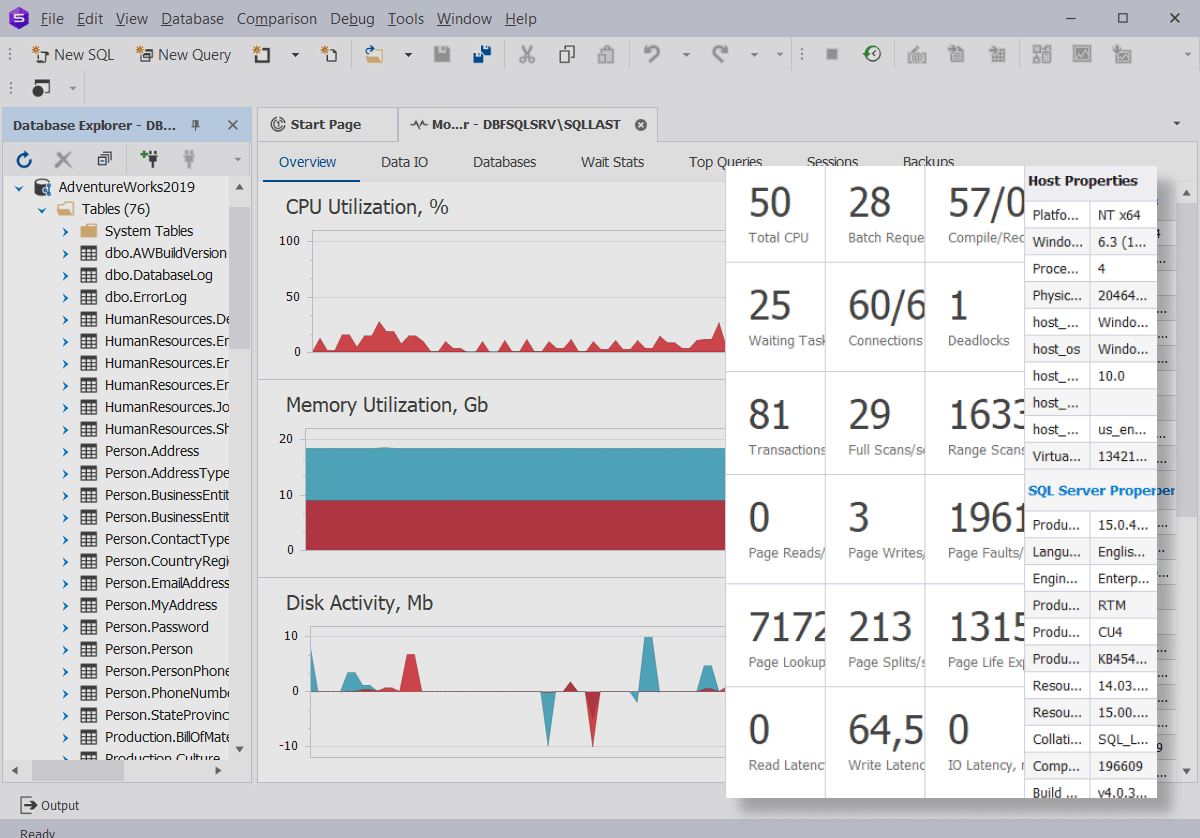Start a New Query
Screen dimensions: 1200x838
point(183,54)
